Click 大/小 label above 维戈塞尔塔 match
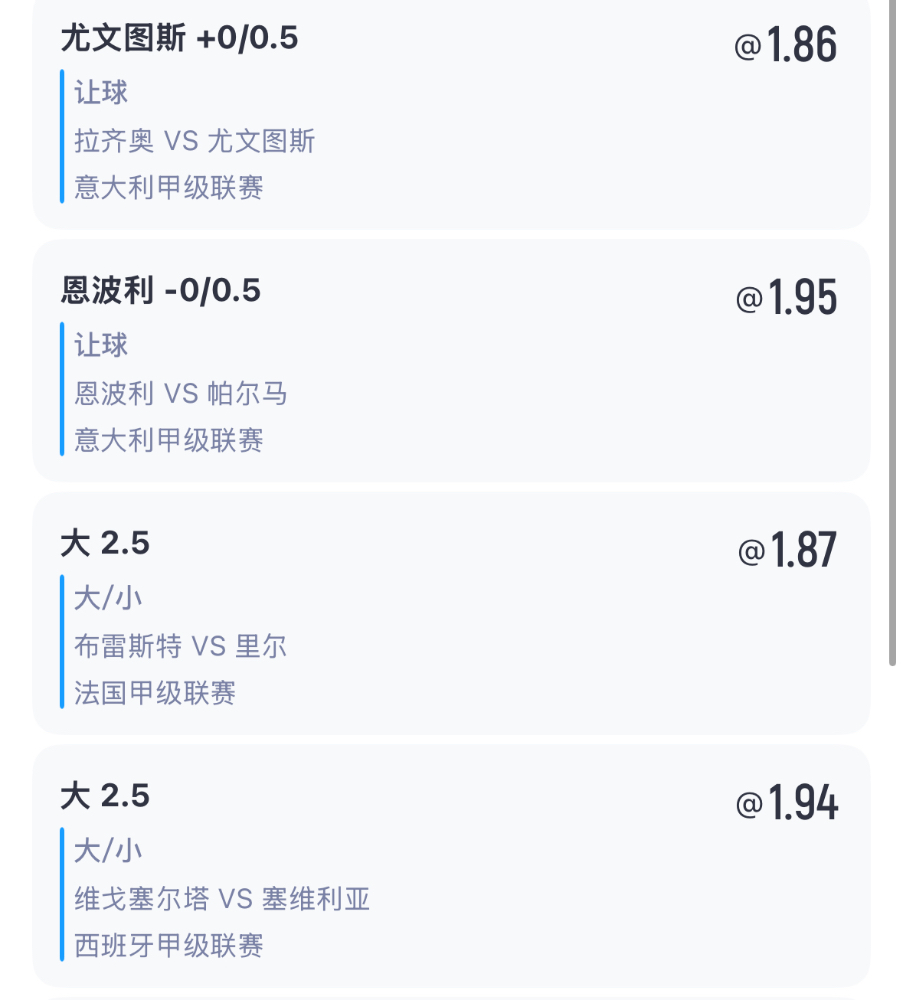This screenshot has width=903, height=1000. [108, 851]
